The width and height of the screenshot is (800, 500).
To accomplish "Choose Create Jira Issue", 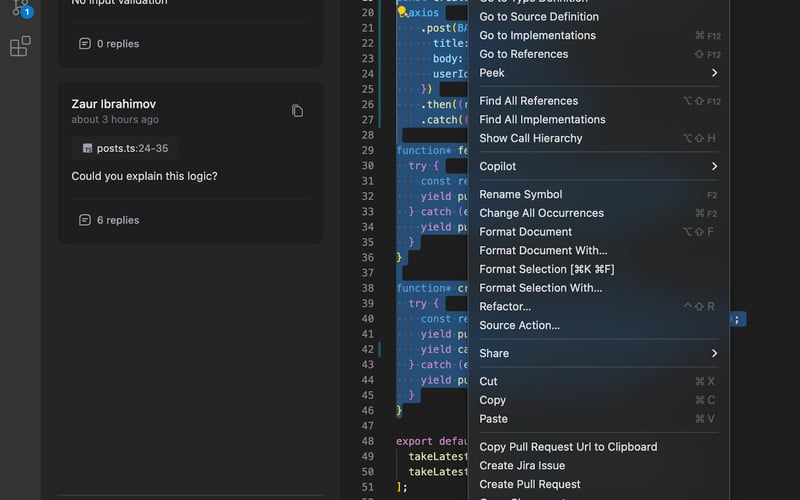I will click(x=598, y=466).
